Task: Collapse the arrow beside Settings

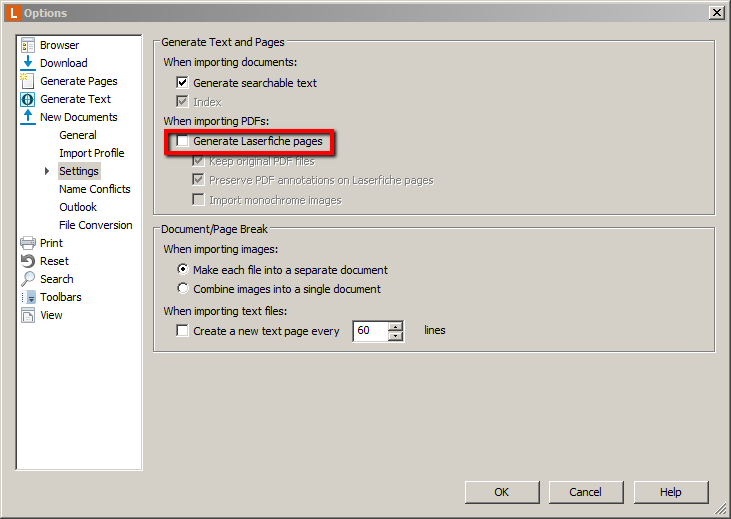Action: pyautogui.click(x=47, y=171)
